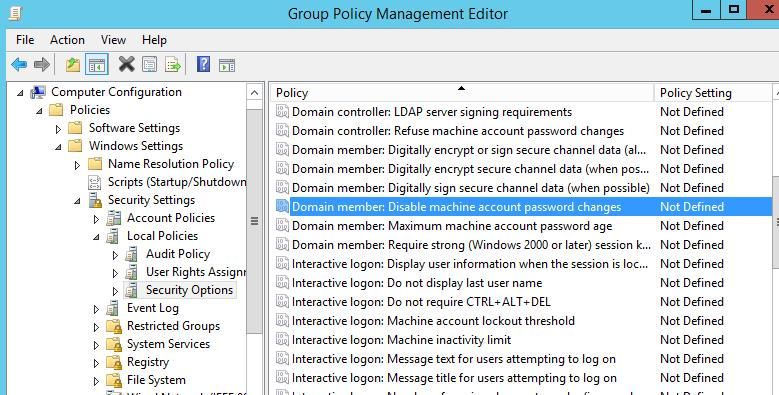Image resolution: width=779 pixels, height=395 pixels.
Task: Click policy icon beside Maximum machine account password age
Action: pyautogui.click(x=282, y=226)
